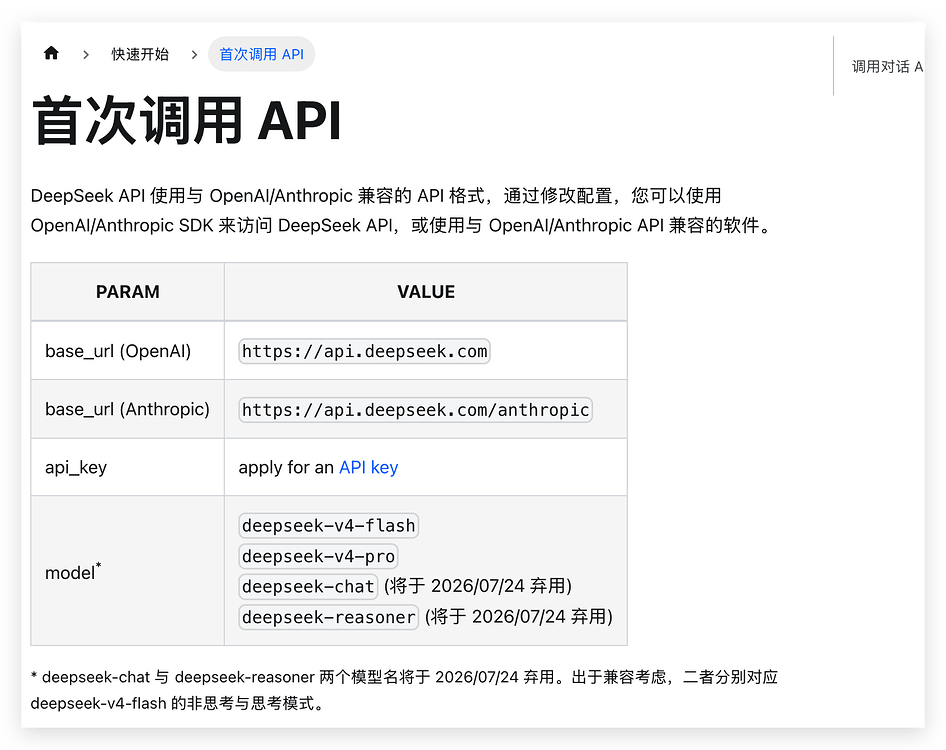The image size is (946, 750).
Task: Click the PARAM column header
Action: point(127,291)
